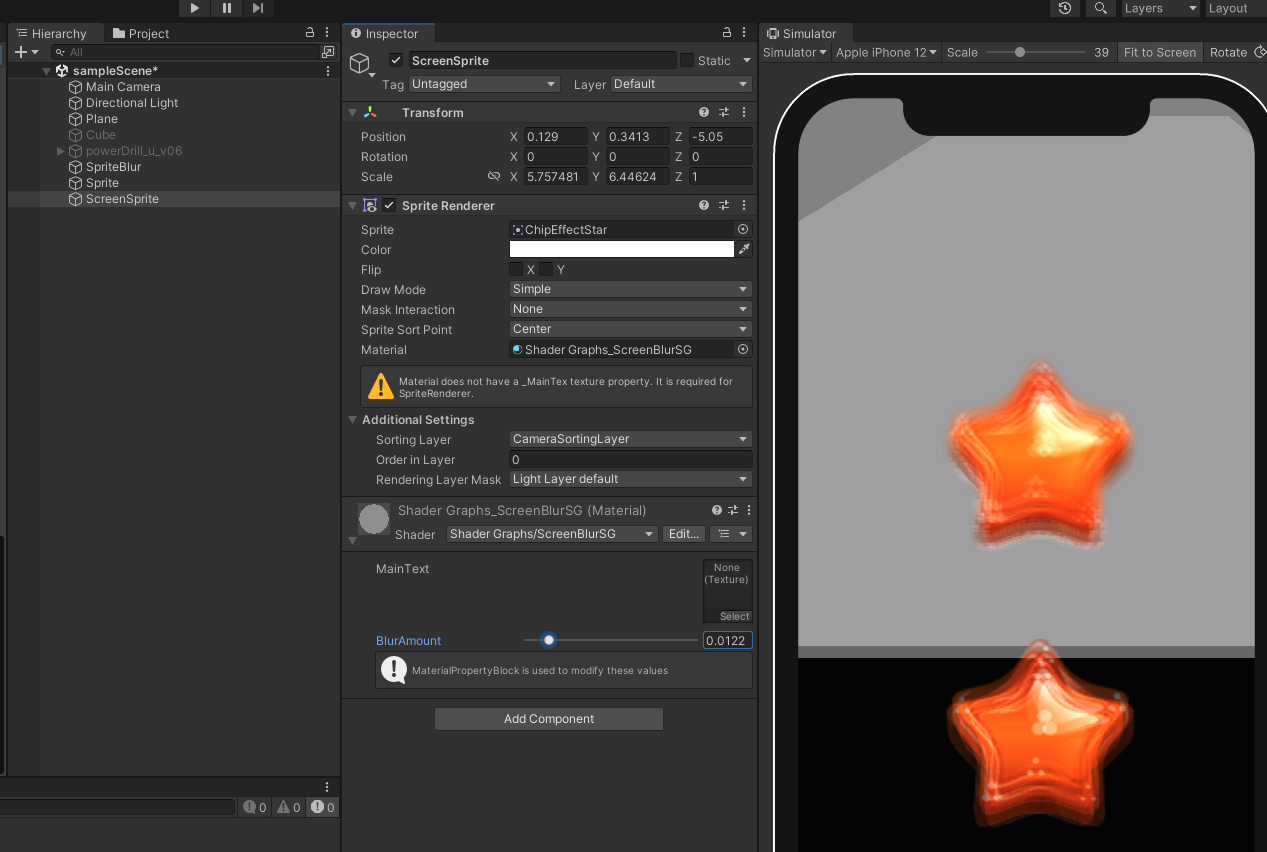Advance one frame with the Step button

point(258,8)
